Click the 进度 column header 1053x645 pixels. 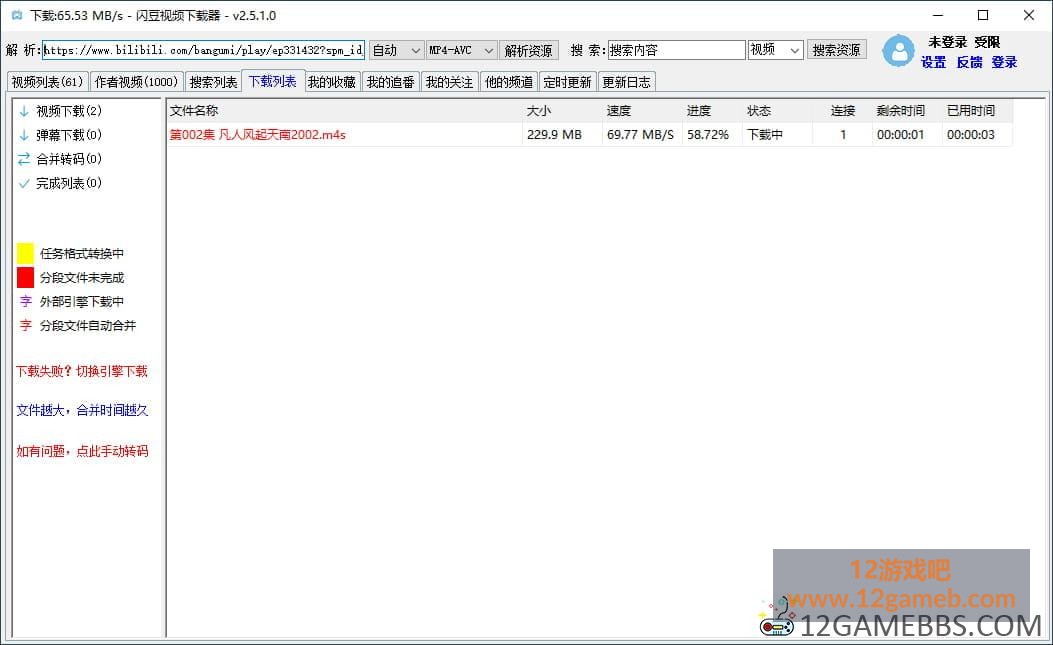tap(713, 111)
